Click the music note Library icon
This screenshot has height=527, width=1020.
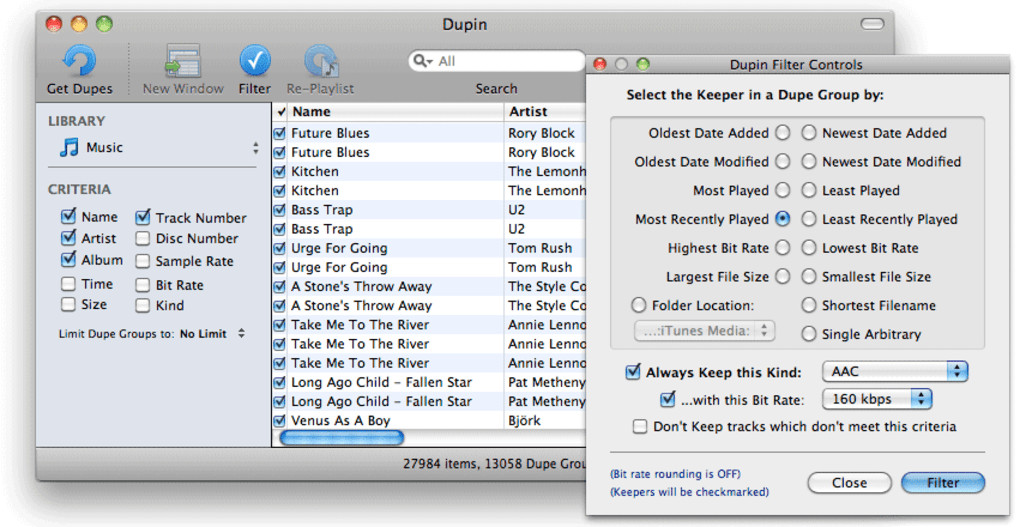click(69, 148)
